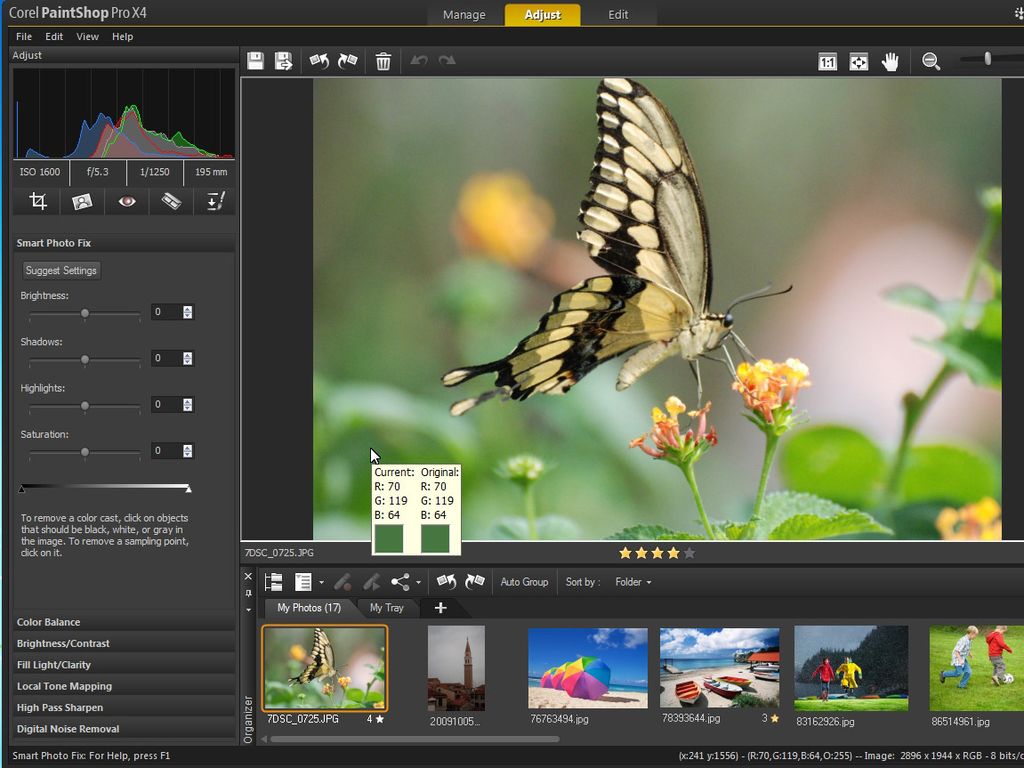Image resolution: width=1024 pixels, height=768 pixels.
Task: Click the Suggest Settings button
Action: pos(61,270)
